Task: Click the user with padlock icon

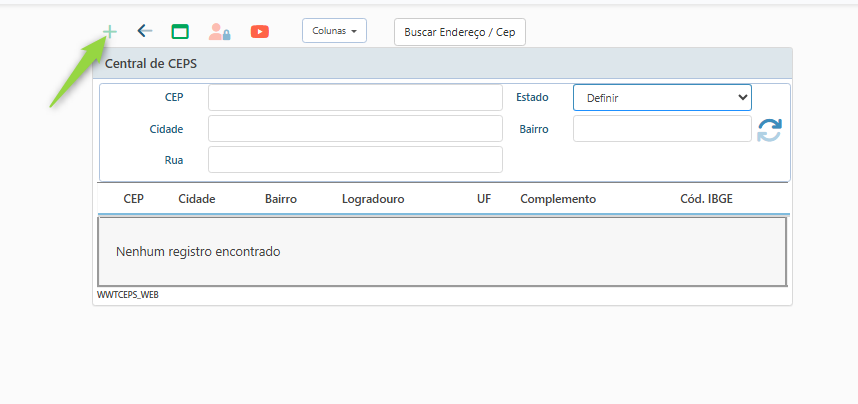Action: coord(219,31)
